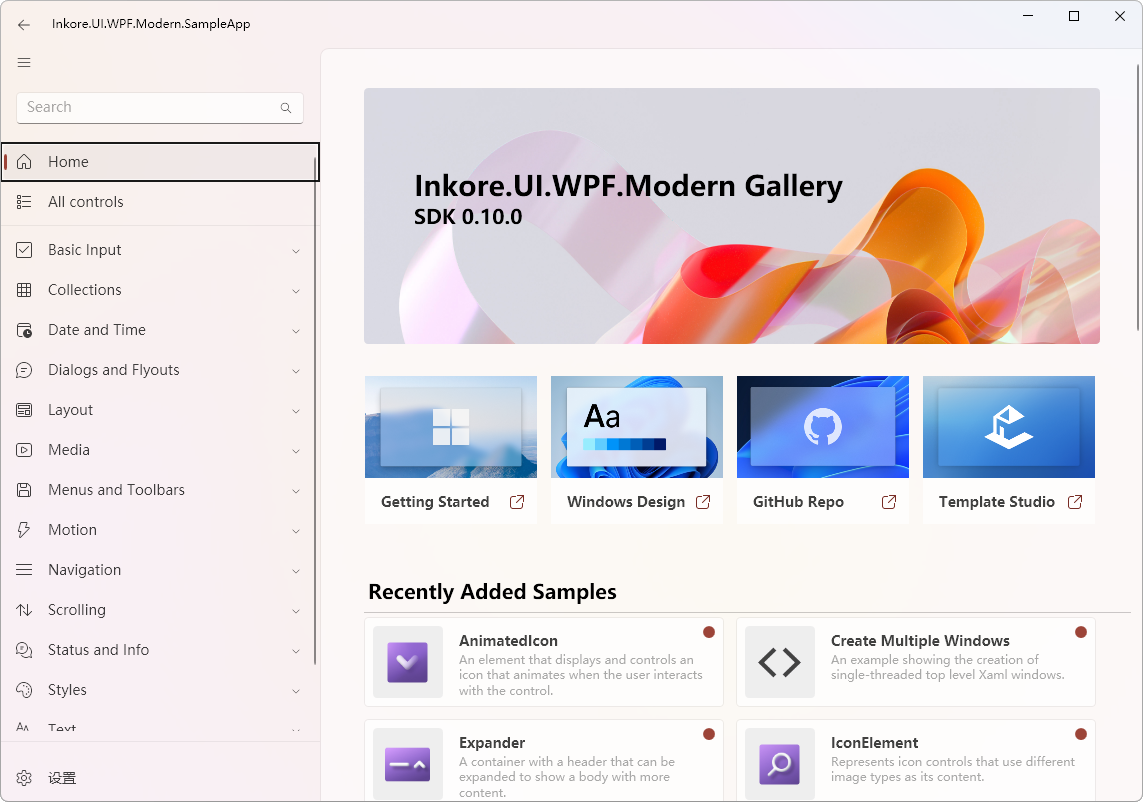Open the Create Multiple Windows sample card
This screenshot has height=802, width=1143.
(x=916, y=662)
